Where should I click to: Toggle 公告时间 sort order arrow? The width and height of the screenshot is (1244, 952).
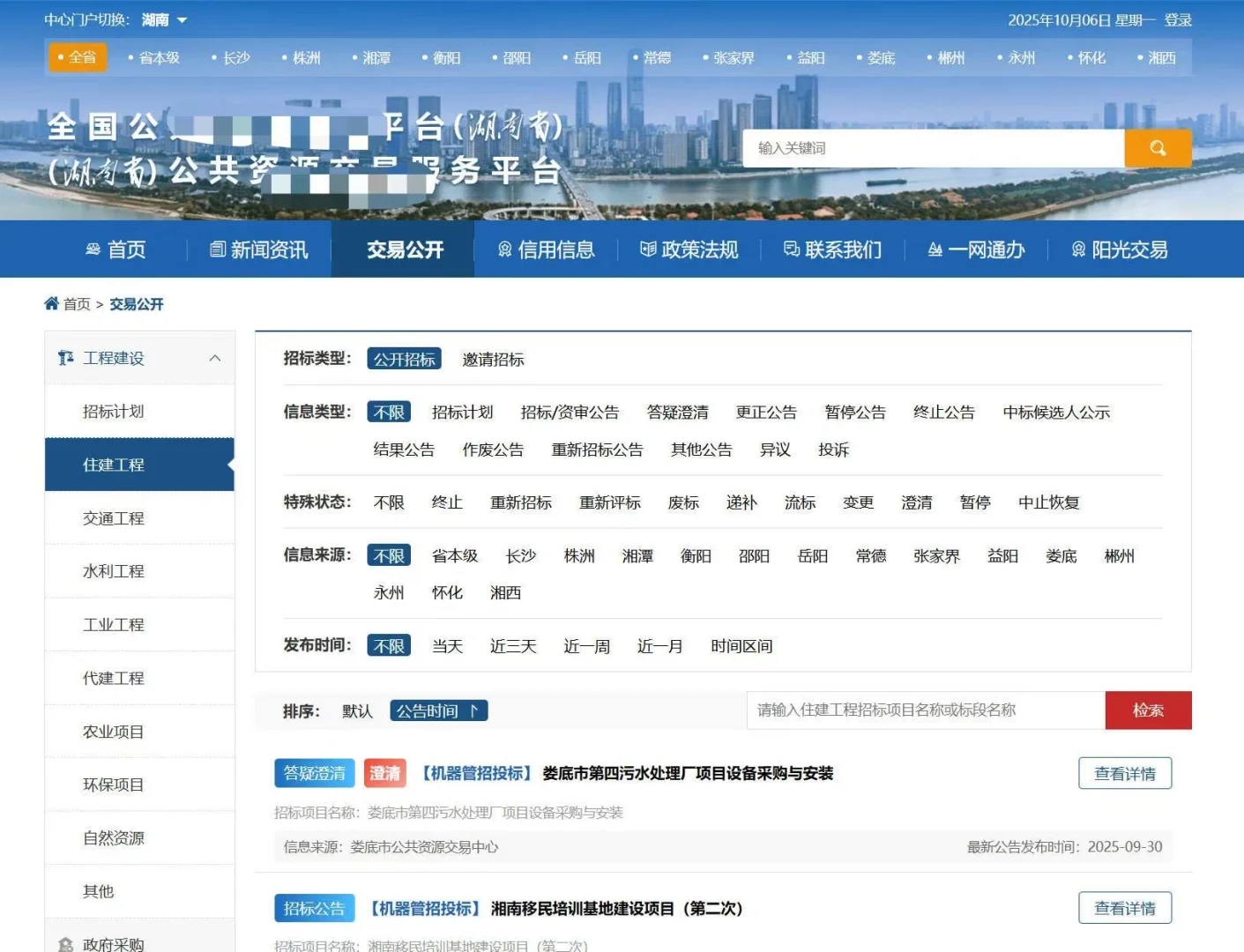click(473, 710)
